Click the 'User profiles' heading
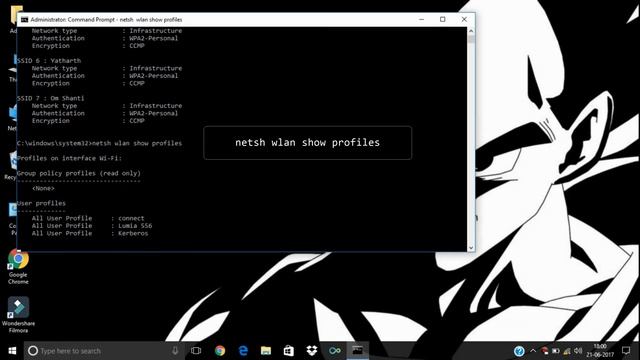Screen dimensions: 640x360 (41, 203)
